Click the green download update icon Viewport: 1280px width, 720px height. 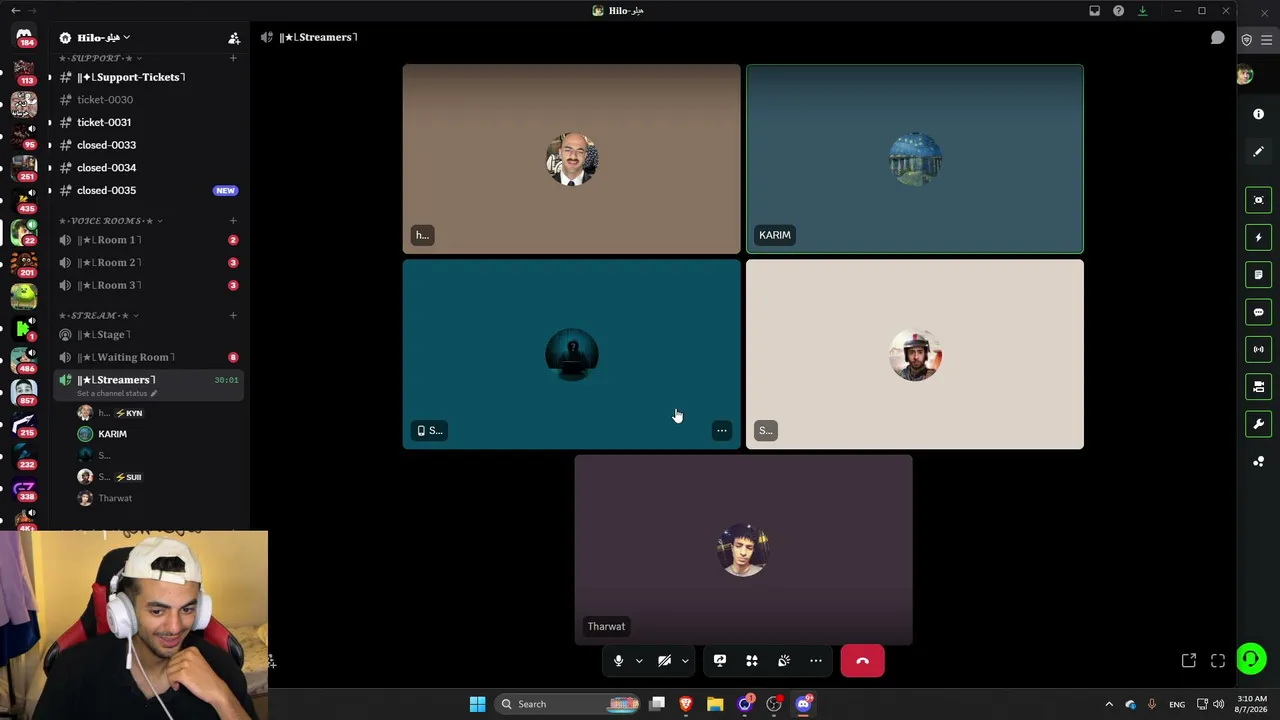click(x=1143, y=11)
